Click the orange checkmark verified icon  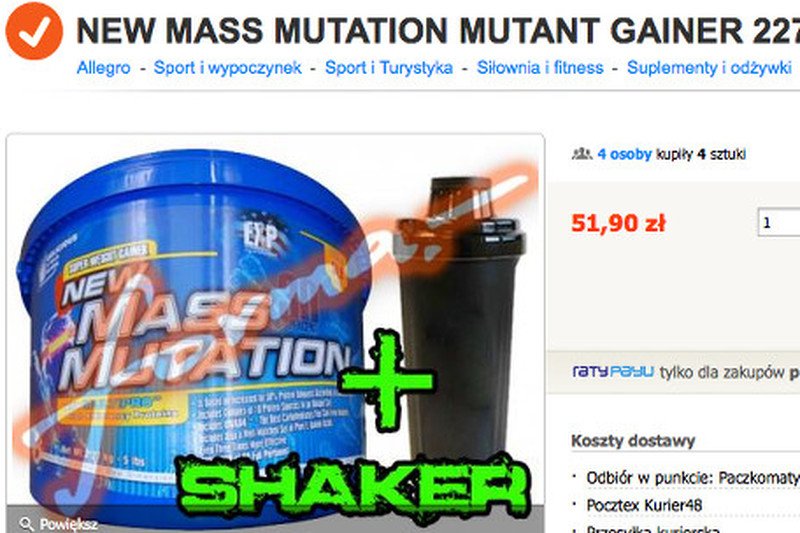34,31
